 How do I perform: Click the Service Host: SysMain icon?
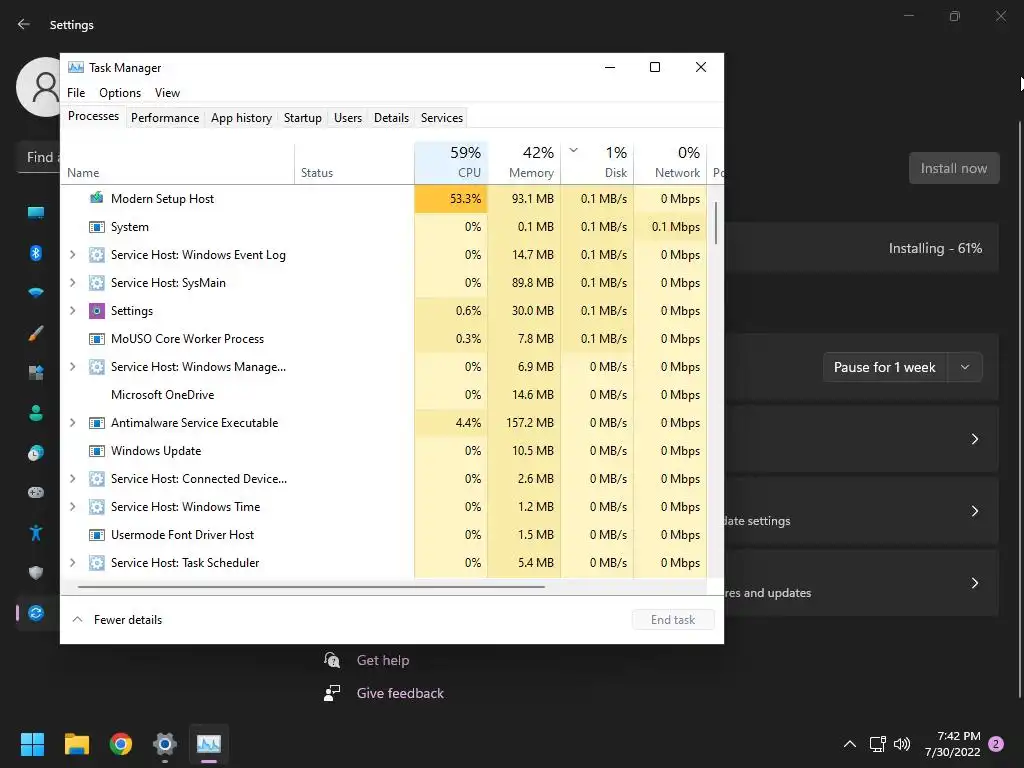97,283
